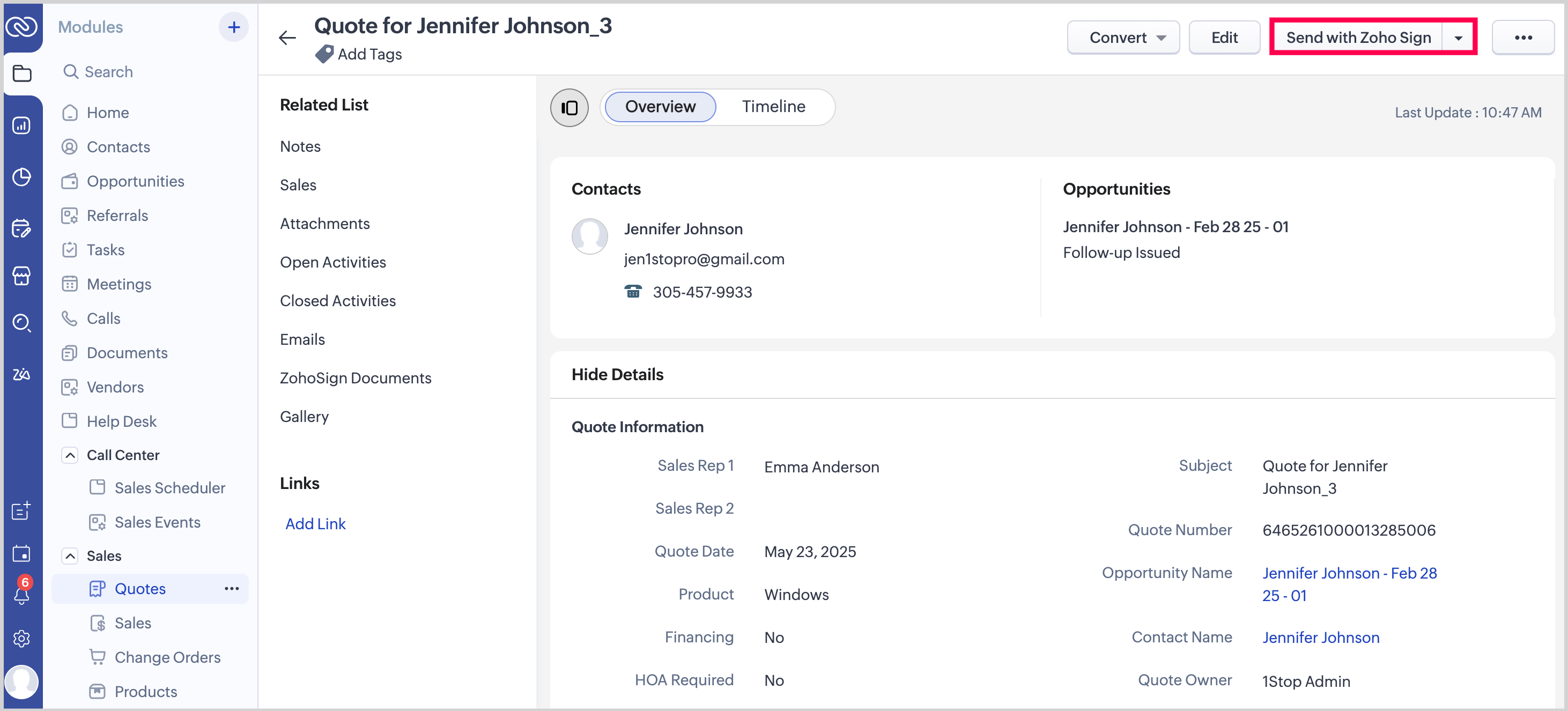Toggle the related list panel button

coord(569,108)
